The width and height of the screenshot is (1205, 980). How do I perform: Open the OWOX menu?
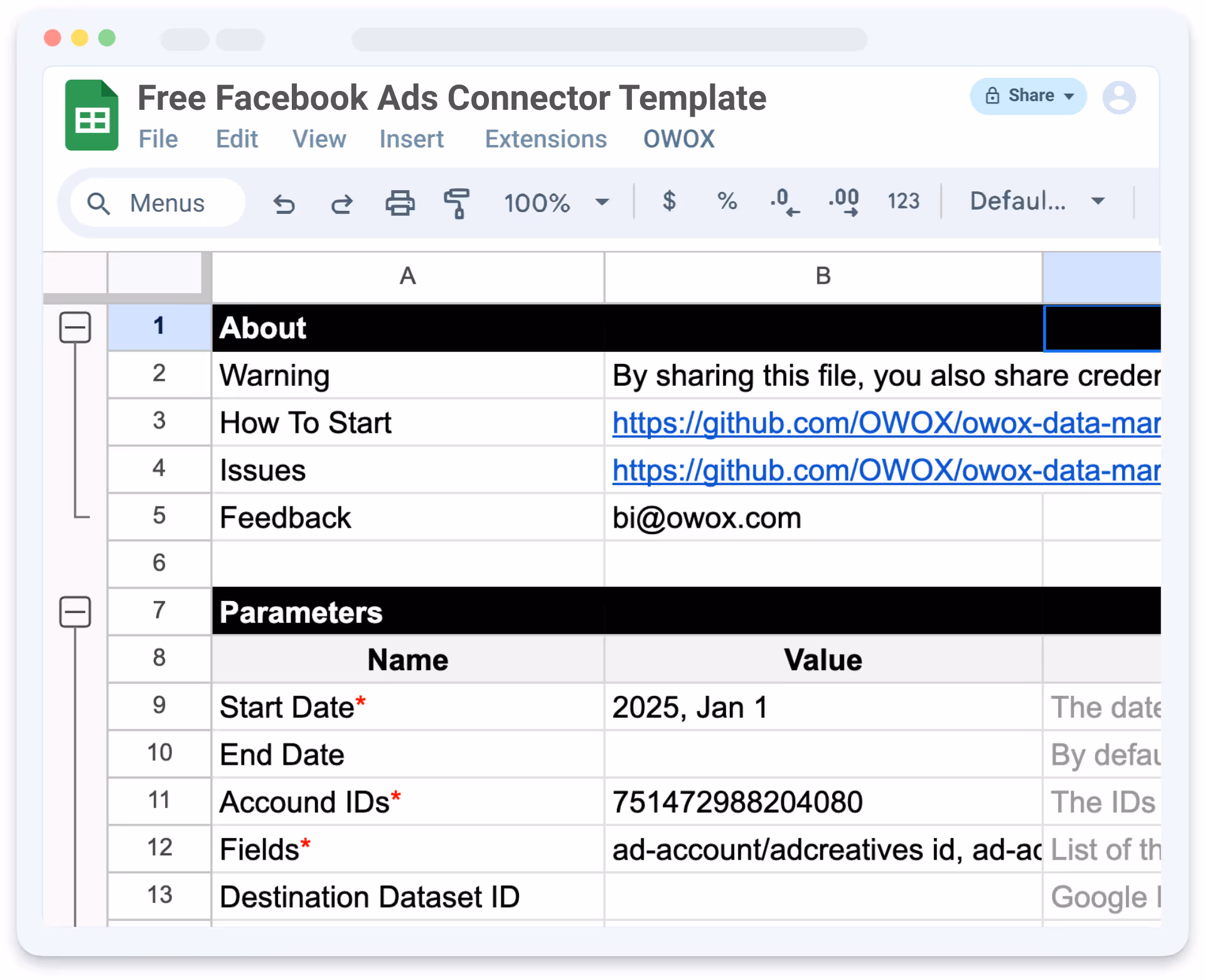click(x=678, y=139)
